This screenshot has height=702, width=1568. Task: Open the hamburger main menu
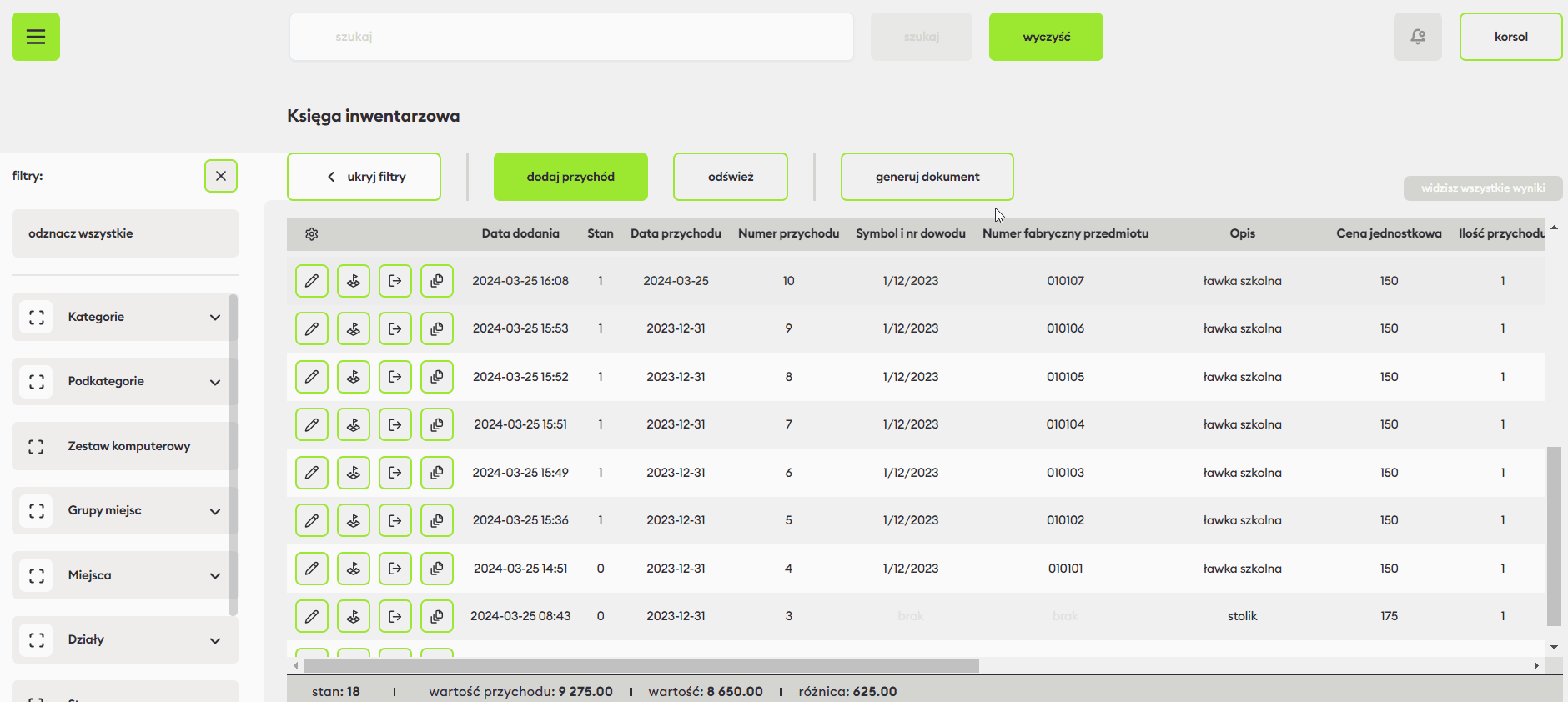click(36, 37)
